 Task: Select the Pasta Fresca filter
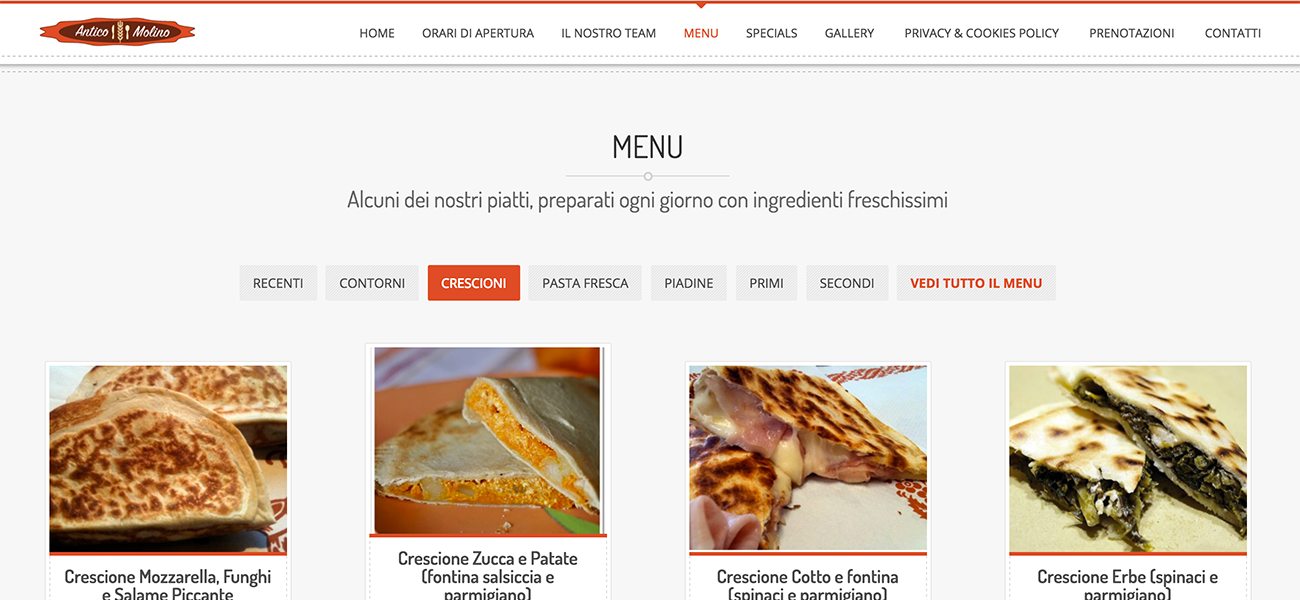[x=585, y=283]
